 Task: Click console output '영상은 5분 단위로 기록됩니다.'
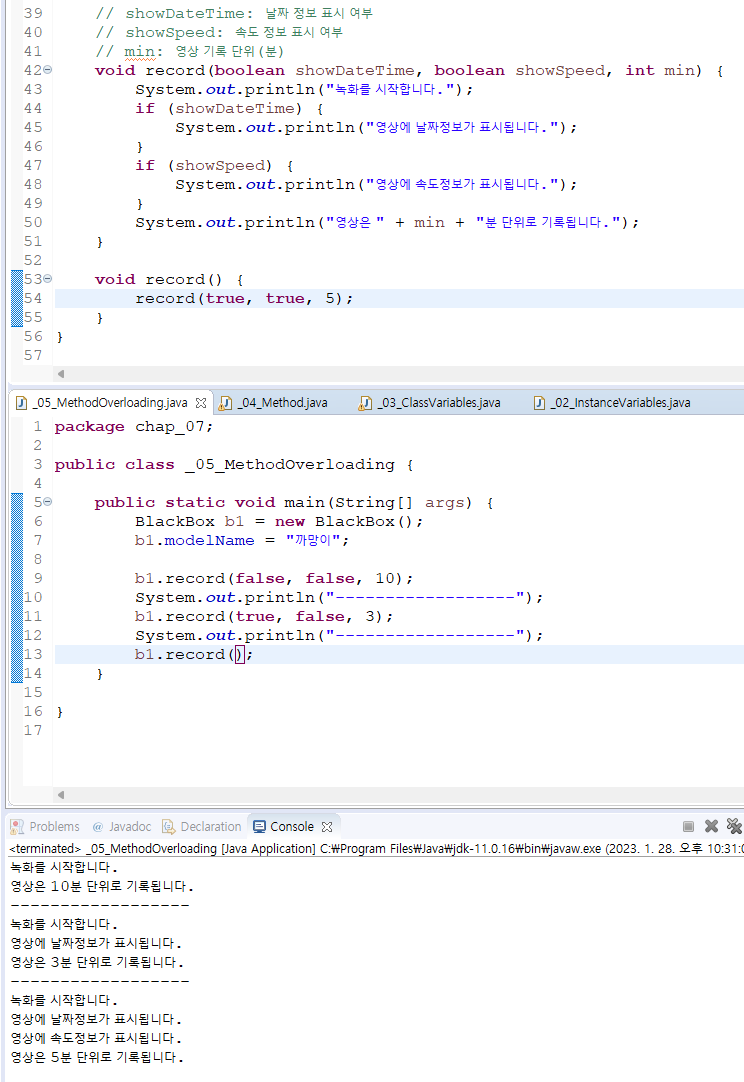tap(97, 1057)
